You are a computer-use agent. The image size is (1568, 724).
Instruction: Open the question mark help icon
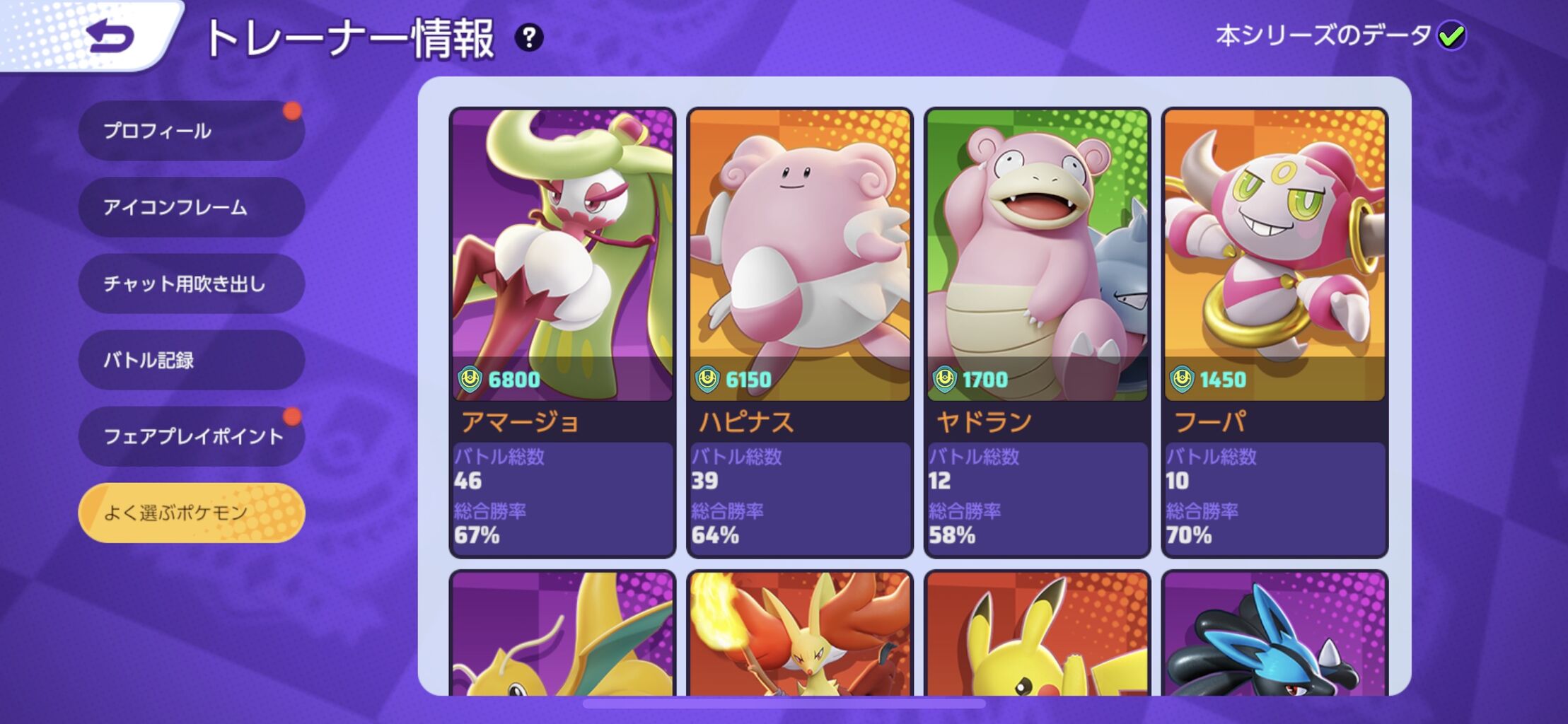coord(529,37)
